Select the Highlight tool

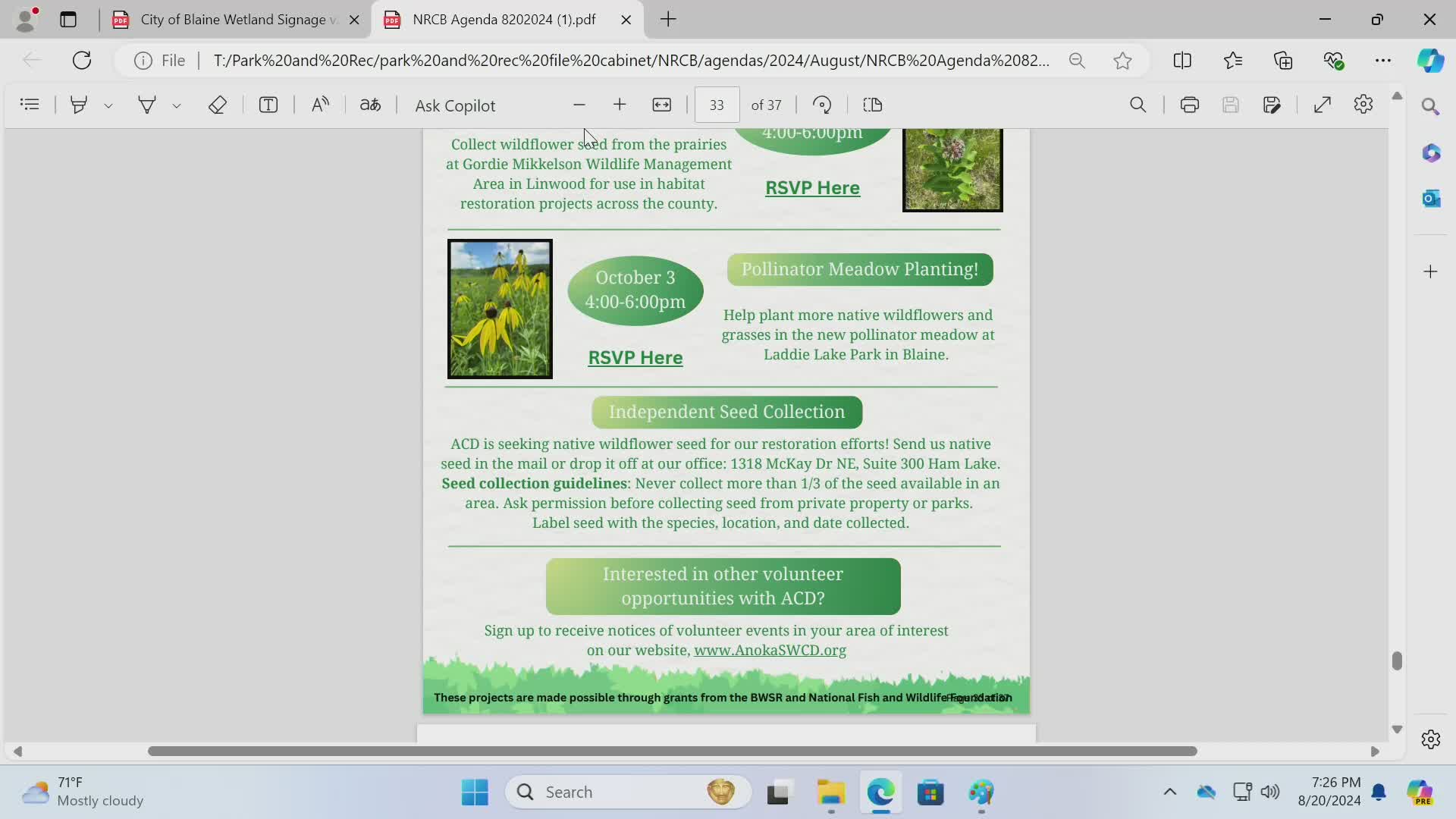pyautogui.click(x=78, y=105)
